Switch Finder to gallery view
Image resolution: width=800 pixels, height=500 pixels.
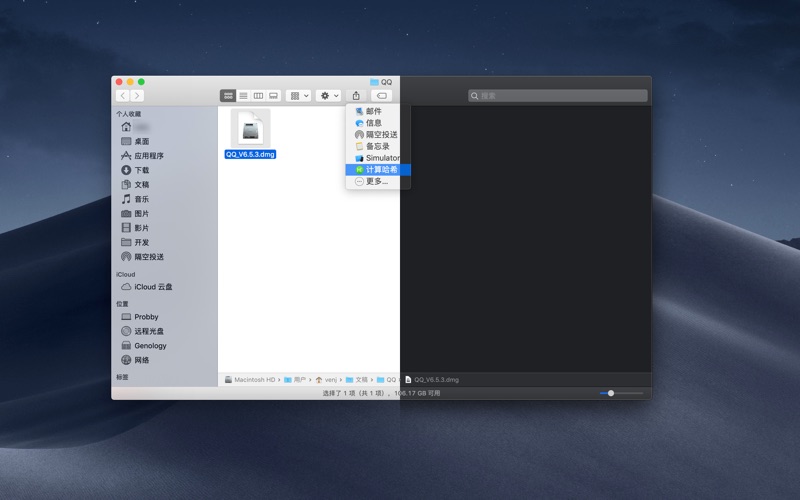[273, 96]
